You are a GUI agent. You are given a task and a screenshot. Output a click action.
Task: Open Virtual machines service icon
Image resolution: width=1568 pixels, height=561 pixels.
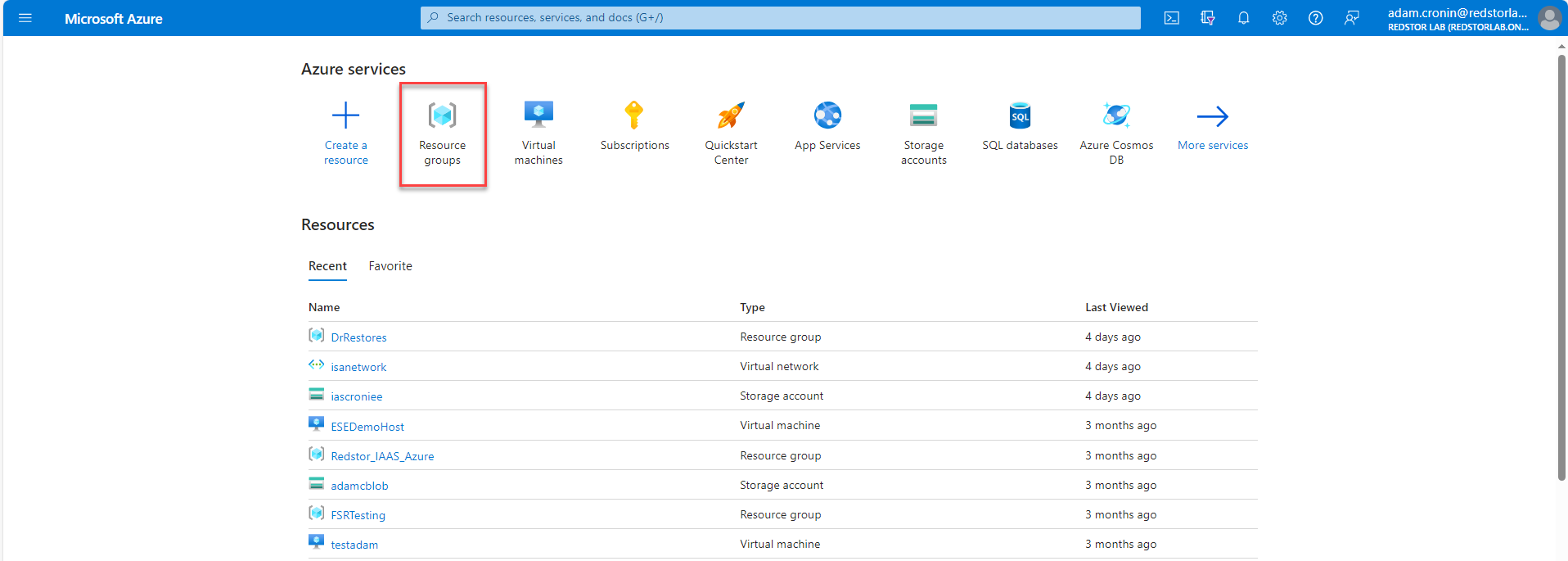click(538, 115)
